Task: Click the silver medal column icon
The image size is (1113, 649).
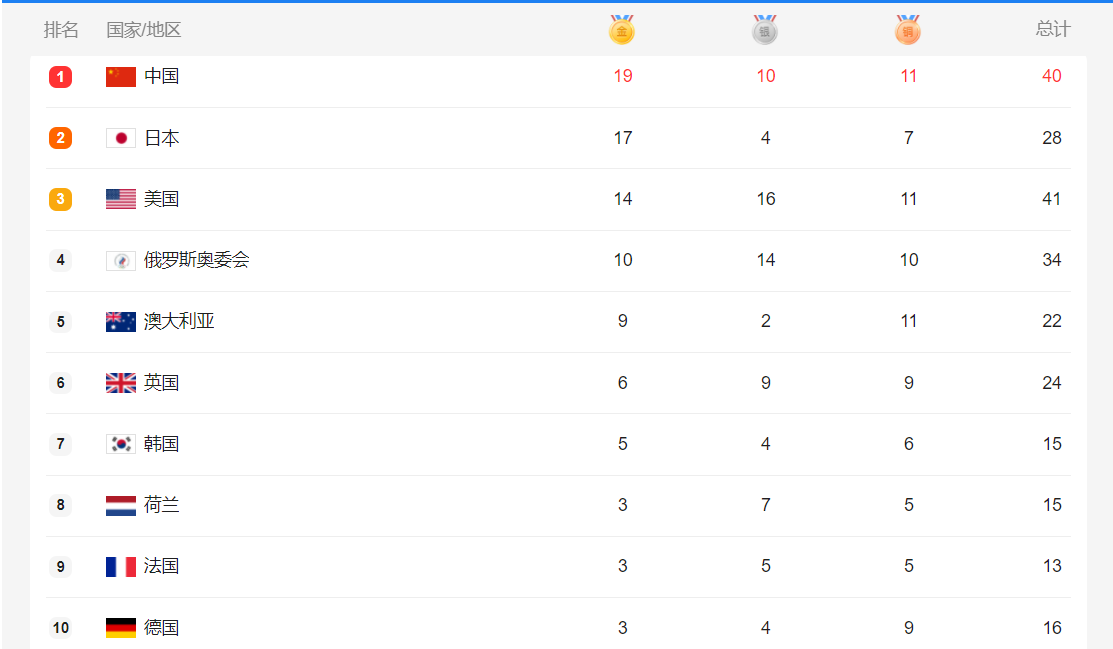Action: [x=764, y=30]
